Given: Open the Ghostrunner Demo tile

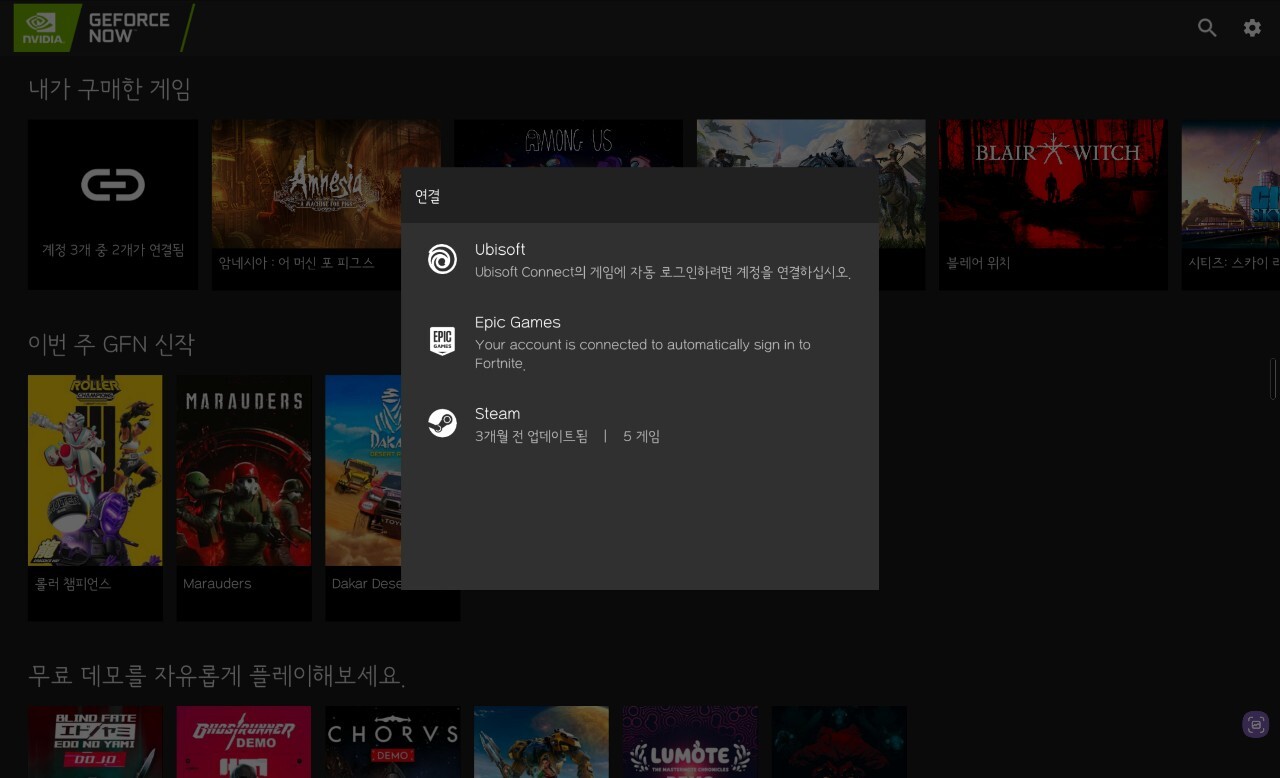Looking at the screenshot, I should coord(244,742).
